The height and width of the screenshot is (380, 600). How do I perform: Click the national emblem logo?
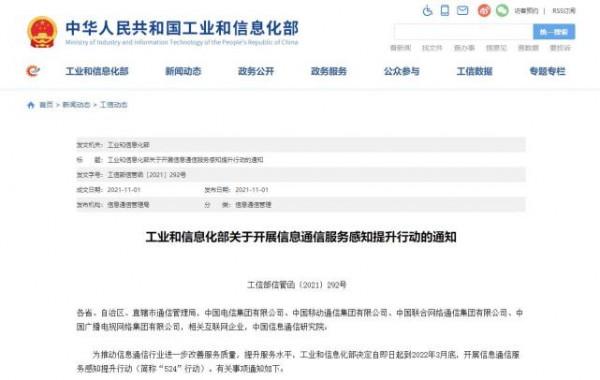[x=42, y=32]
